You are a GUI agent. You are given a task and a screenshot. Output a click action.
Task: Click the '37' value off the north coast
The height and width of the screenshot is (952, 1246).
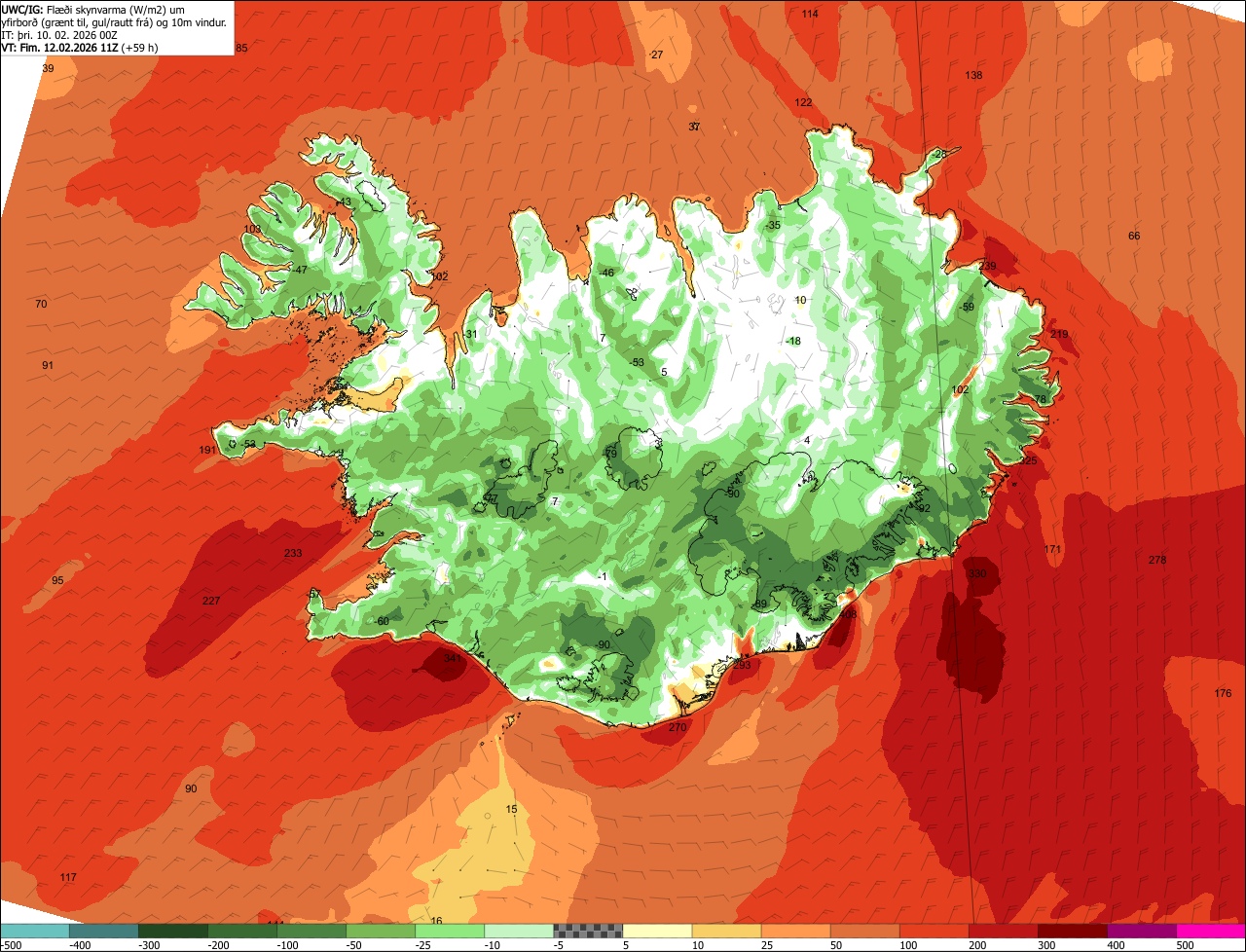694,127
